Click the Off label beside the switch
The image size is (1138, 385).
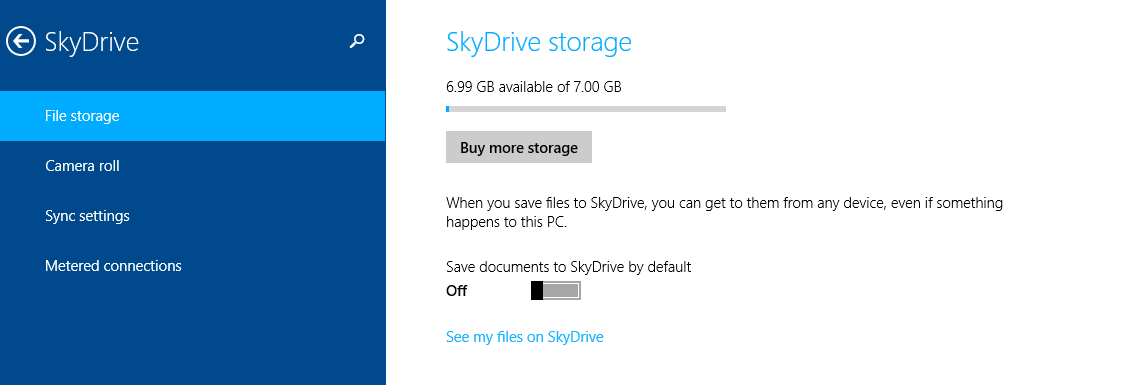[457, 291]
